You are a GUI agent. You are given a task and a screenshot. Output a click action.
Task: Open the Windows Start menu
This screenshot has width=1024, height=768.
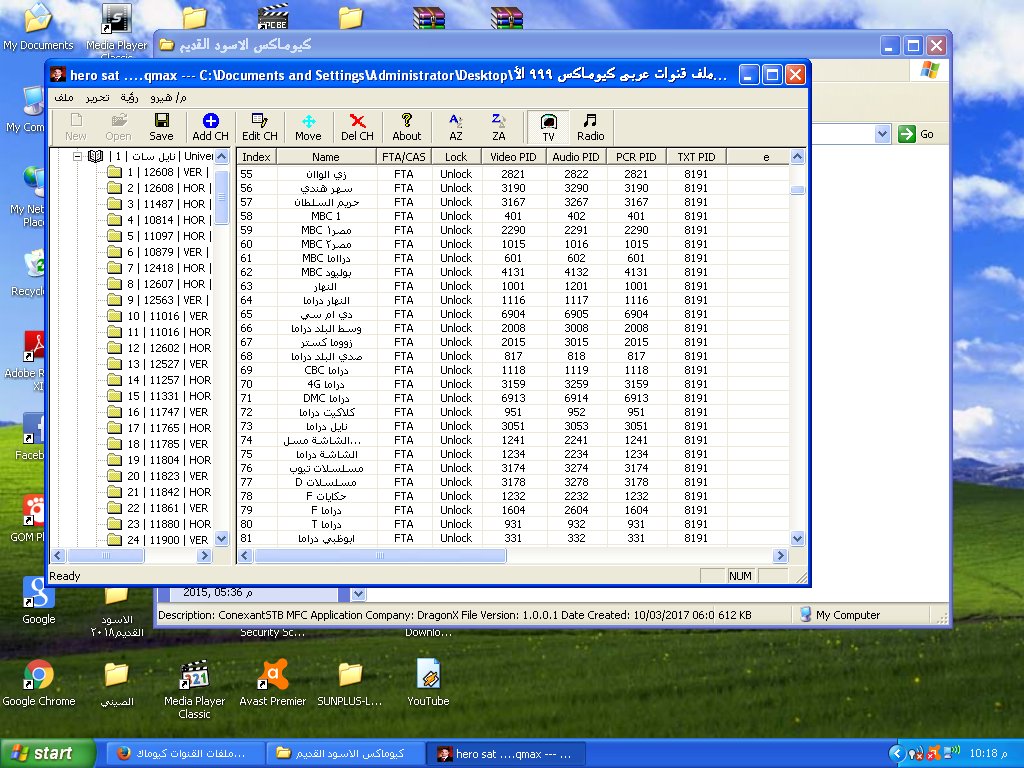click(x=48, y=753)
